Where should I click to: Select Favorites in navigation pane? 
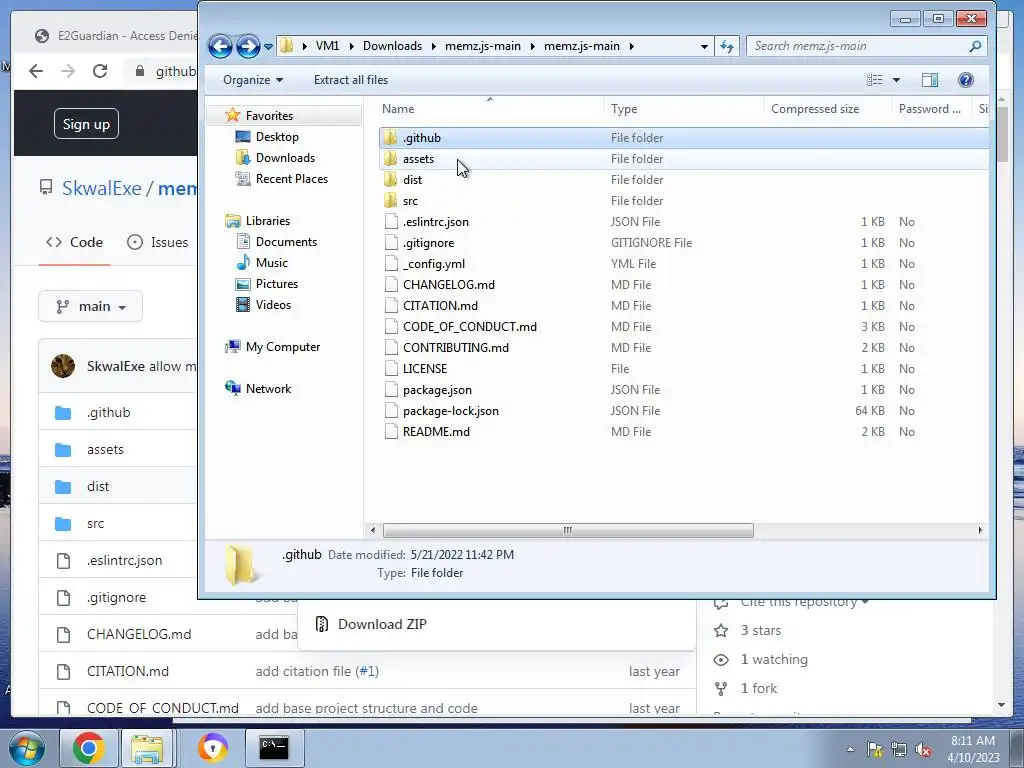click(x=269, y=116)
